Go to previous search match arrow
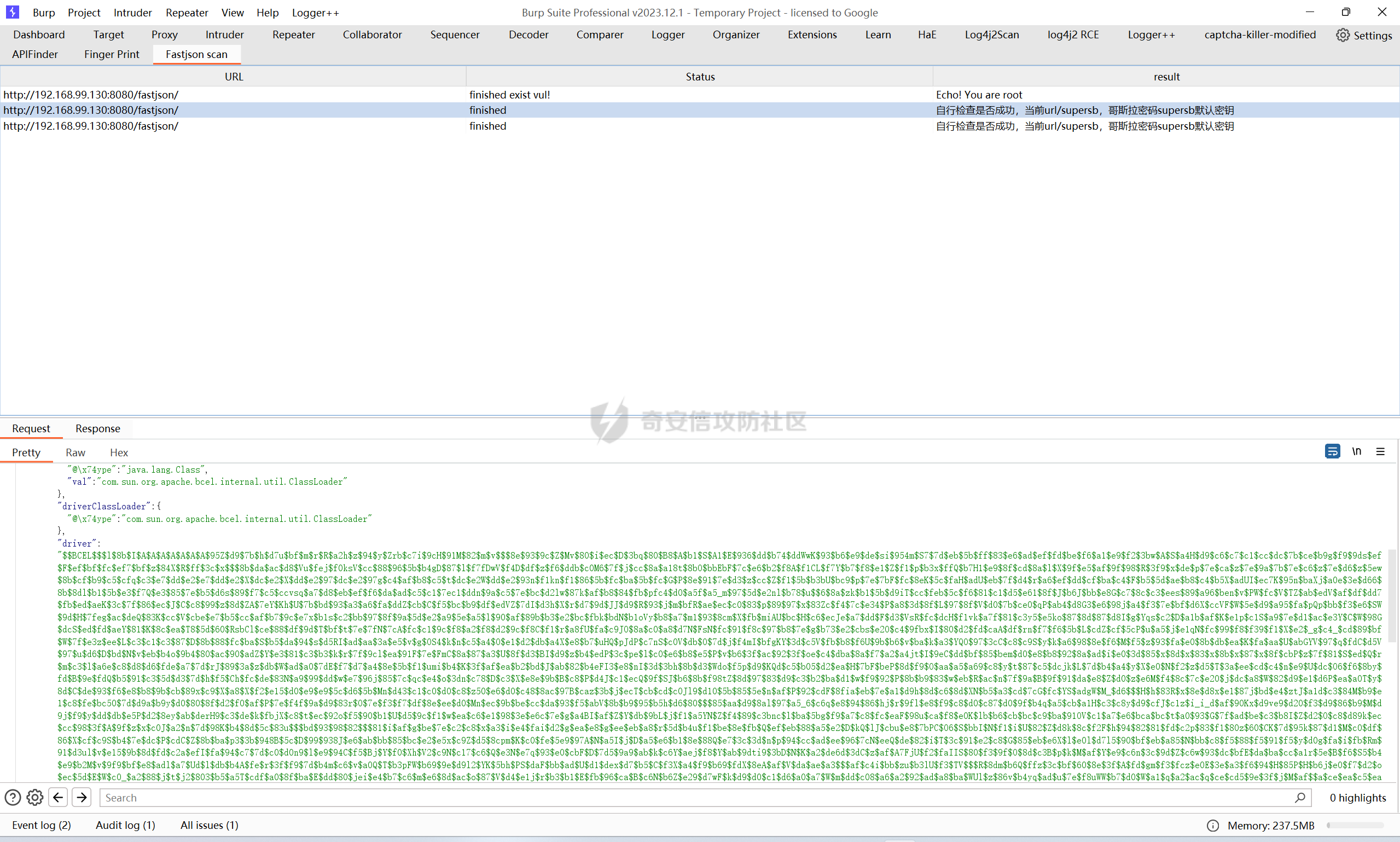Viewport: 1400px width, 842px height. point(58,798)
